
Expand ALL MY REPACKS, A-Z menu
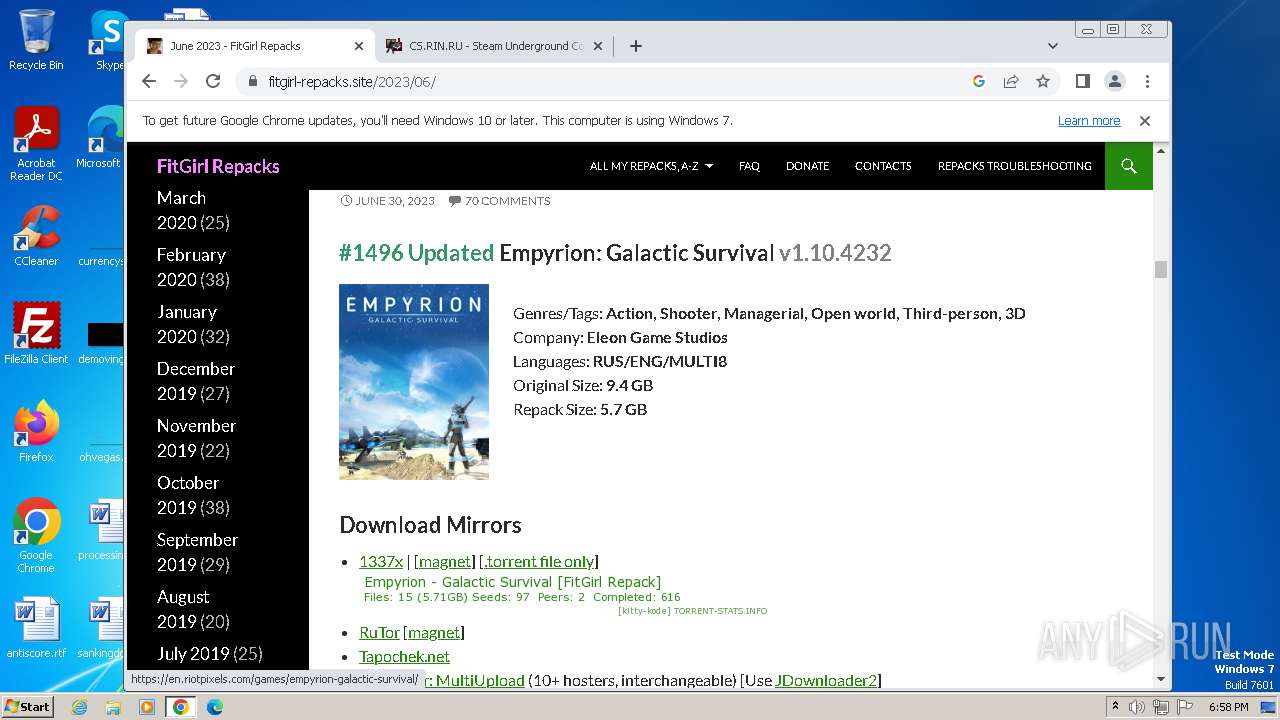tap(651, 166)
